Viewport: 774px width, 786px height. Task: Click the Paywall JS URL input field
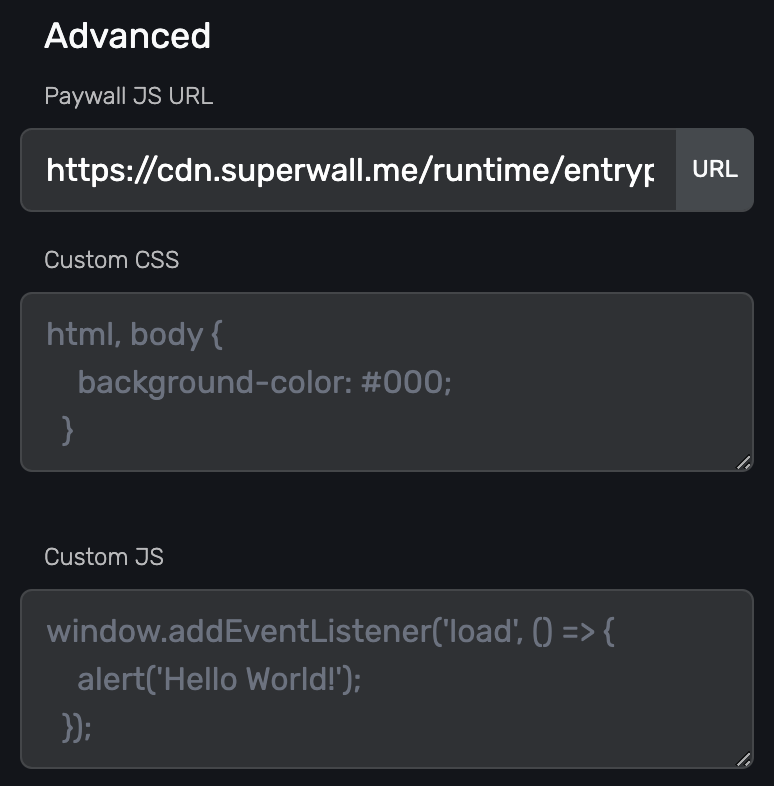click(x=348, y=170)
